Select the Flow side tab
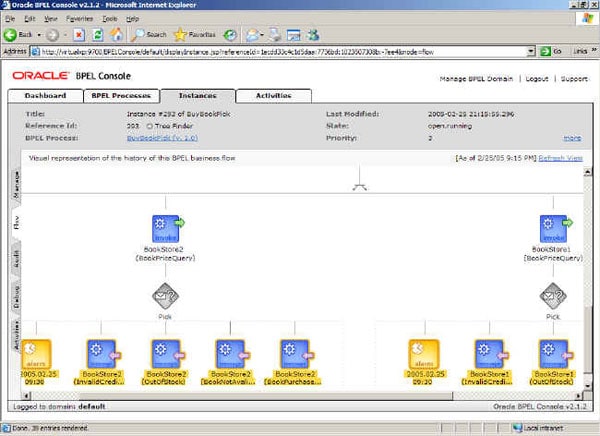600x436 pixels. tap(16, 222)
